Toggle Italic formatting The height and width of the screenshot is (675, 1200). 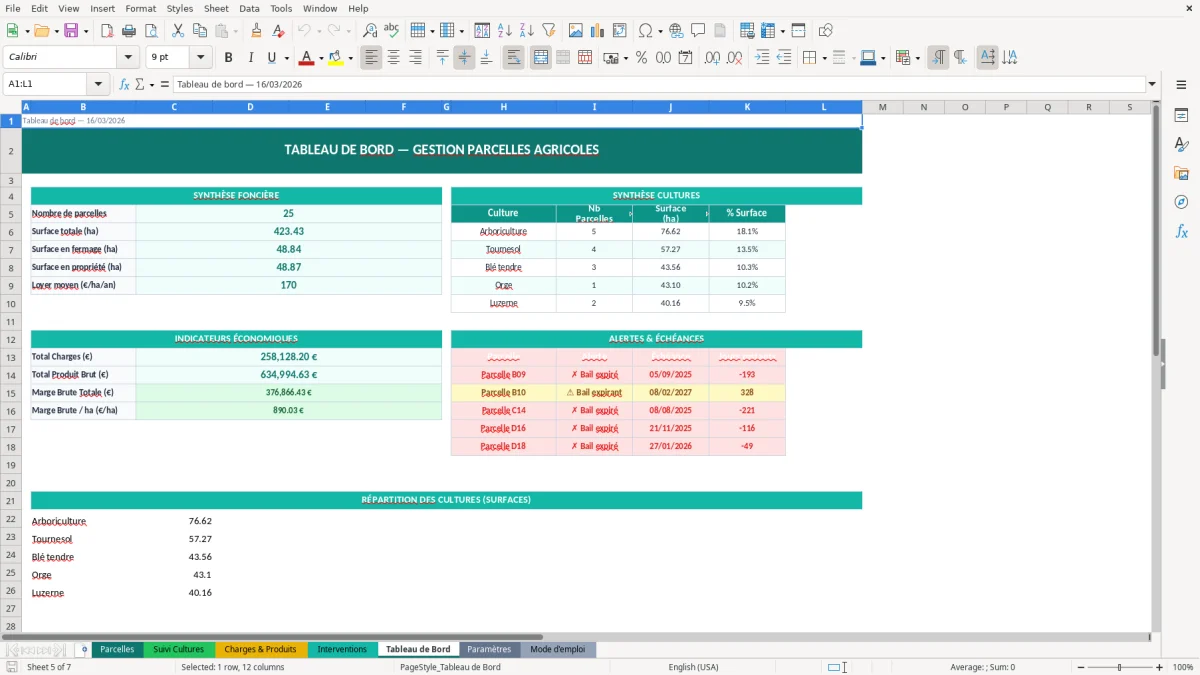click(251, 58)
